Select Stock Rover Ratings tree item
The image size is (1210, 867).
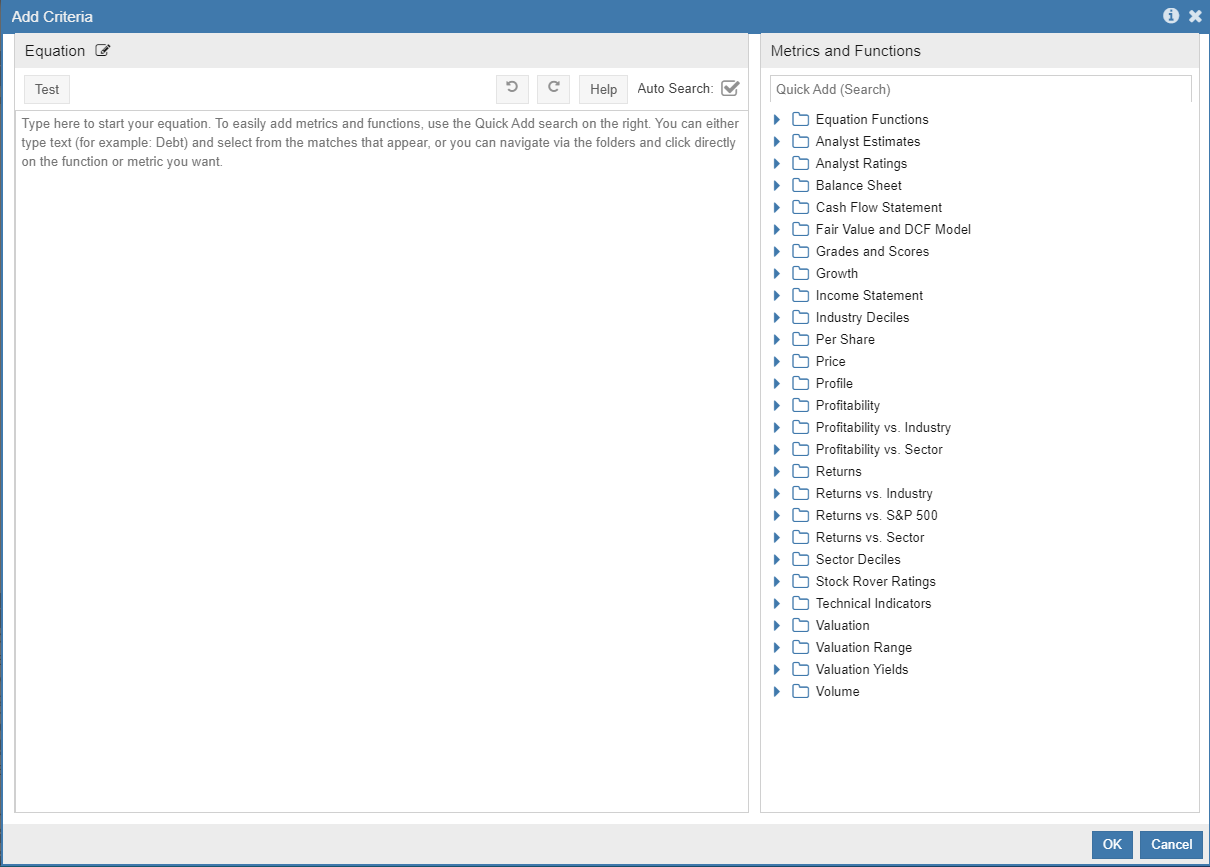tap(875, 581)
